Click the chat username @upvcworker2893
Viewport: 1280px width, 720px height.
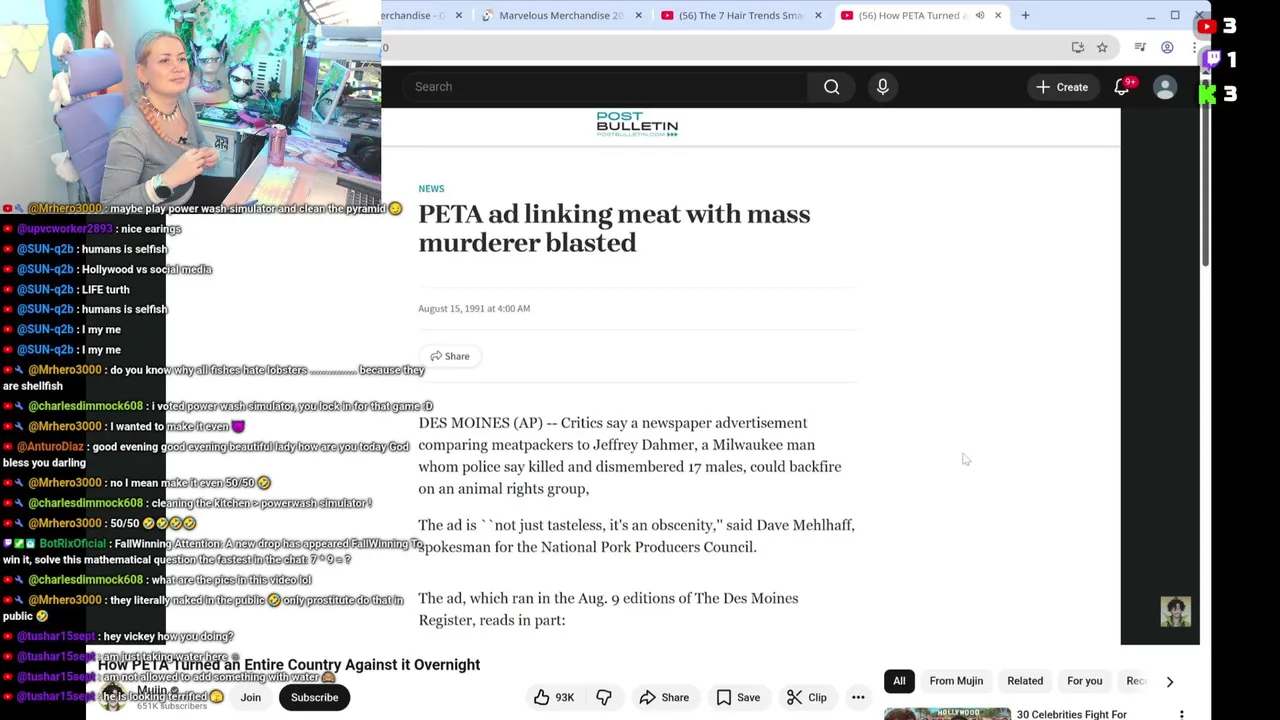coord(64,229)
